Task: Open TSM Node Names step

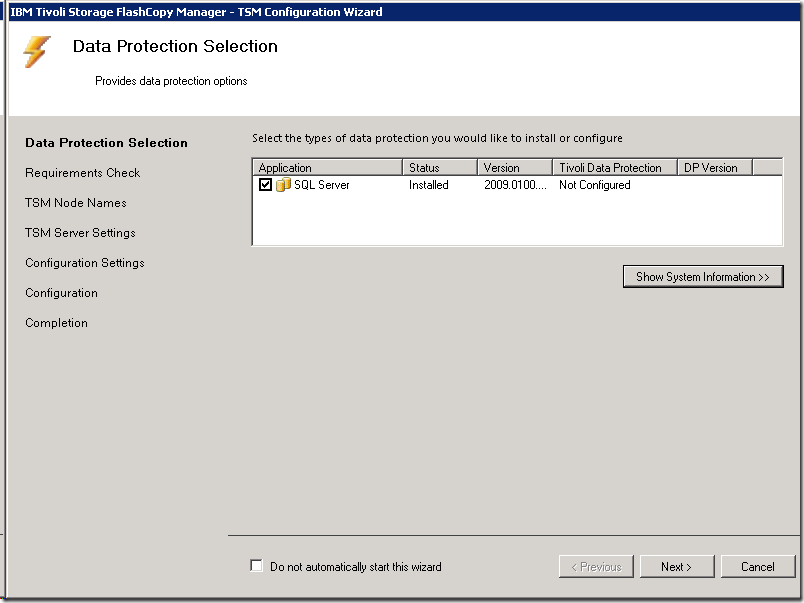Action: tap(76, 203)
